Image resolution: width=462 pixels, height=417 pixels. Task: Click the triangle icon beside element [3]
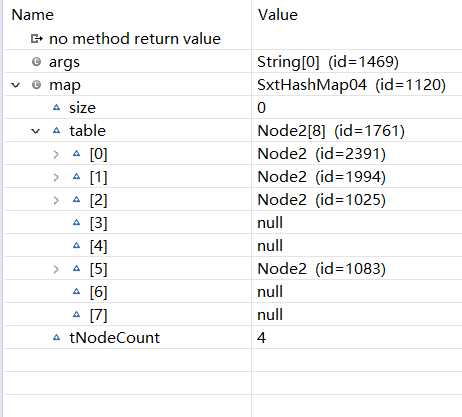point(77,222)
